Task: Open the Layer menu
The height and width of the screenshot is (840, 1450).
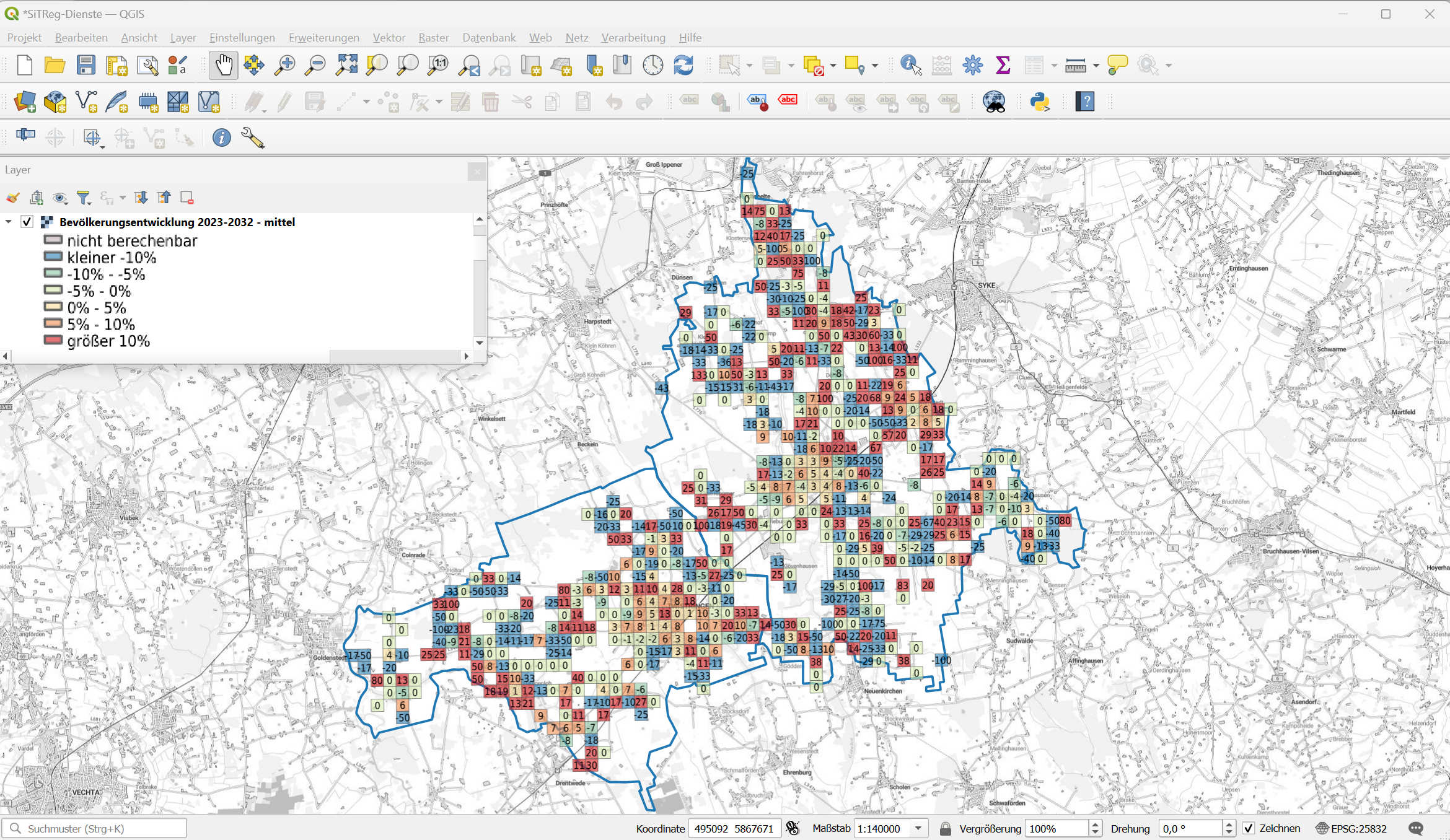Action: pos(183,38)
